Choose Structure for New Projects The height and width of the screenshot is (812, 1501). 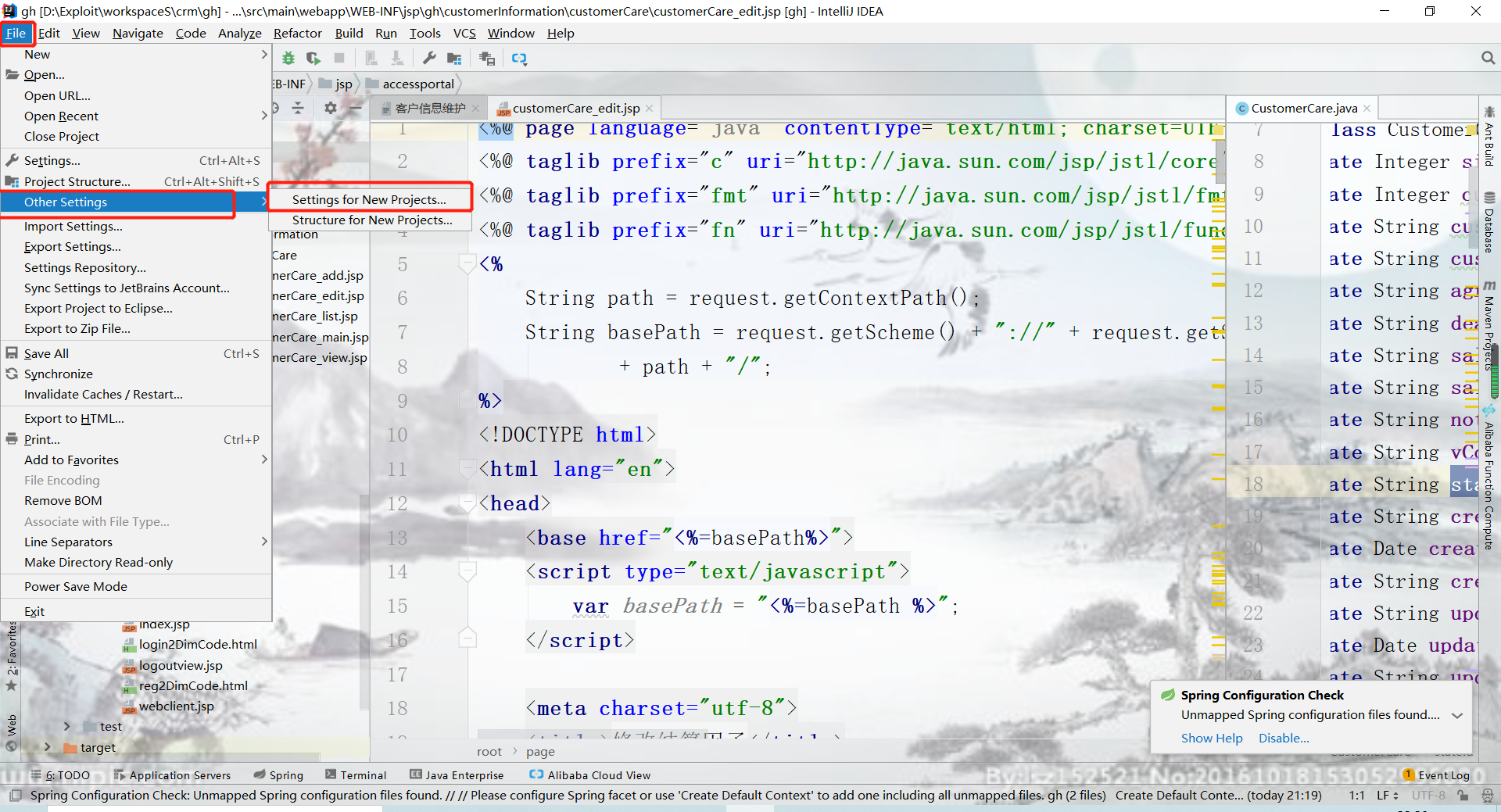click(x=372, y=220)
